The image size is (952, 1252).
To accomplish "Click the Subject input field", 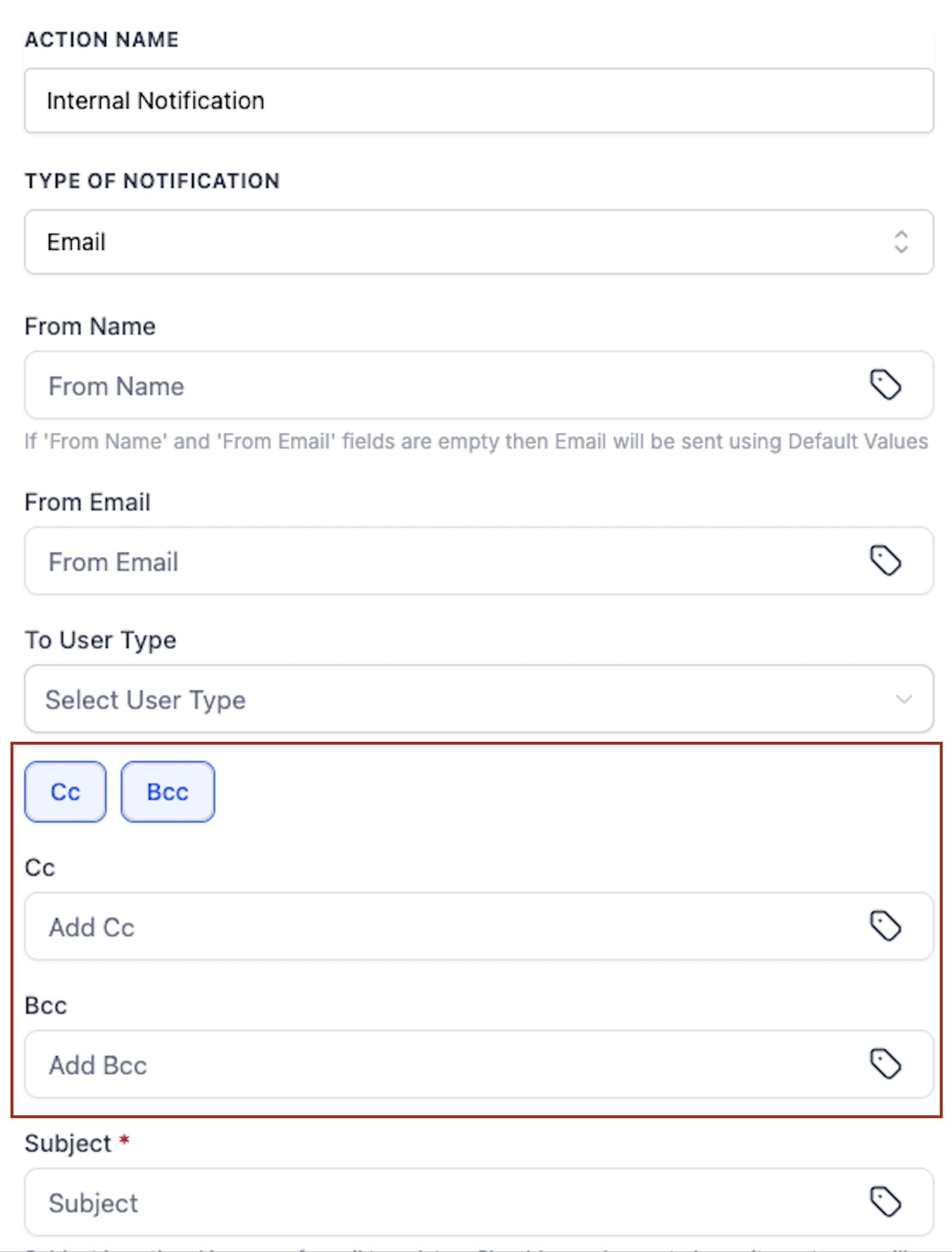I will [407, 1201].
